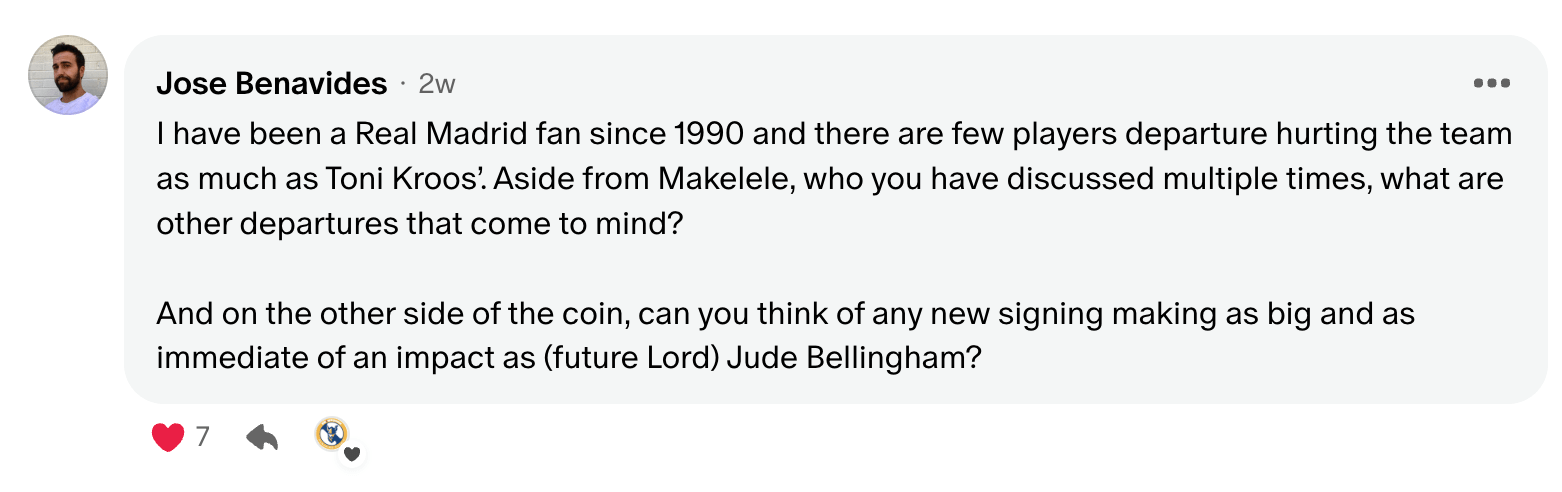Click the like count number 7
Image resolution: width=1562 pixels, height=492 pixels.
click(x=203, y=437)
